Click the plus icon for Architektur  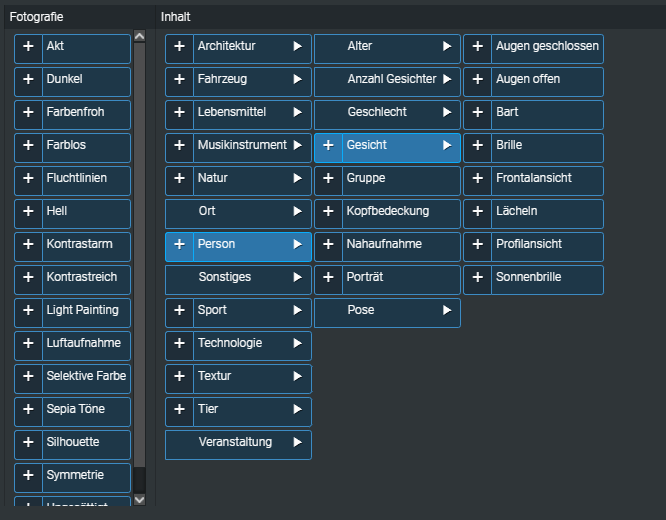tap(179, 48)
